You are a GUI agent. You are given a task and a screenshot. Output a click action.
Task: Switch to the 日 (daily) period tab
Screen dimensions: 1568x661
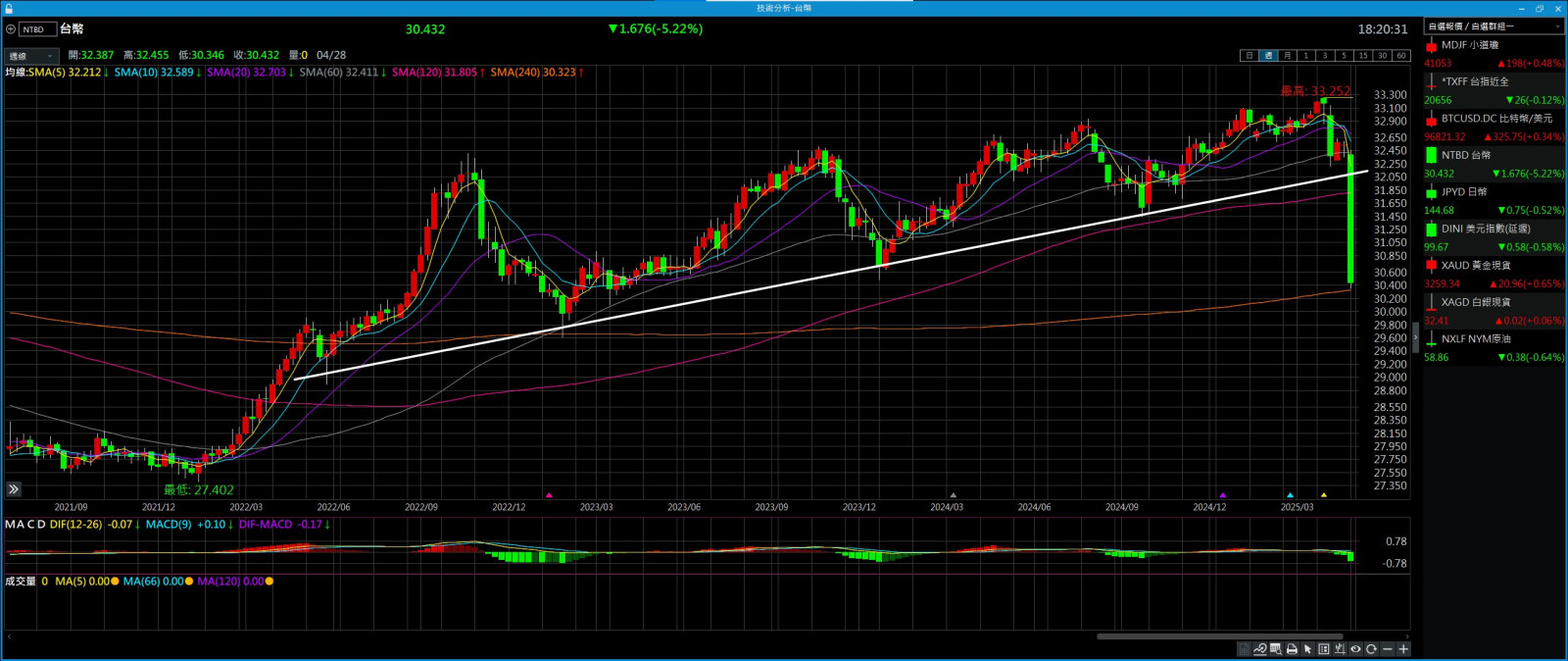[1249, 56]
